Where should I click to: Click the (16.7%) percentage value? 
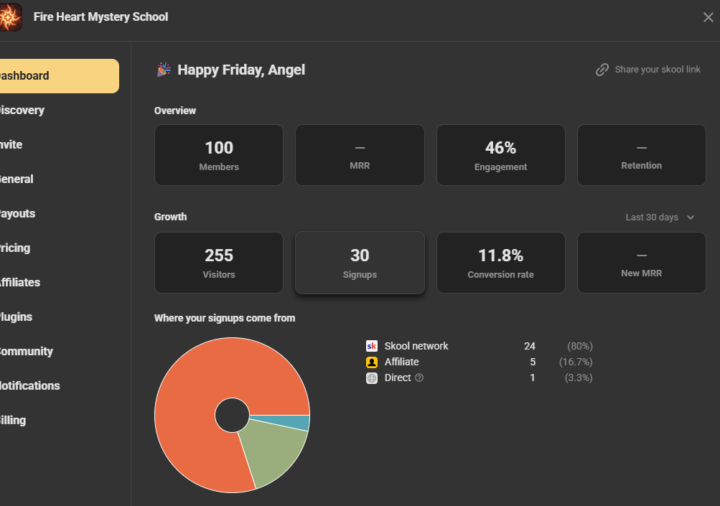(576, 362)
